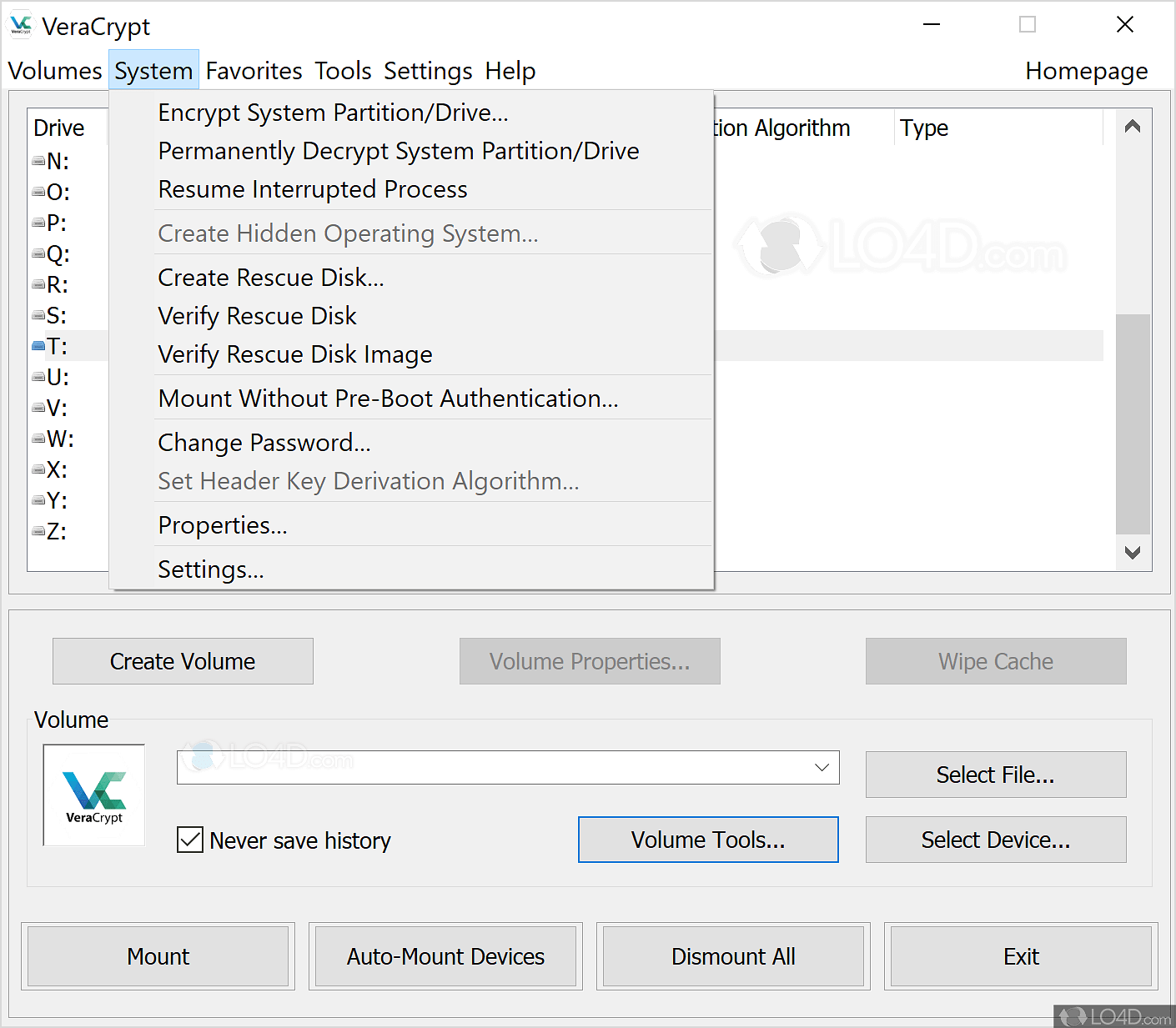The height and width of the screenshot is (1028, 1176).
Task: Click the W: drive slot icon
Action: 38,439
